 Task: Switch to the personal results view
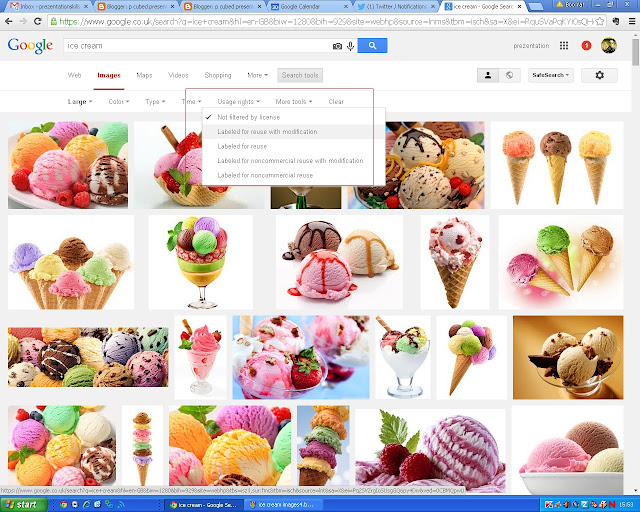pyautogui.click(x=488, y=75)
